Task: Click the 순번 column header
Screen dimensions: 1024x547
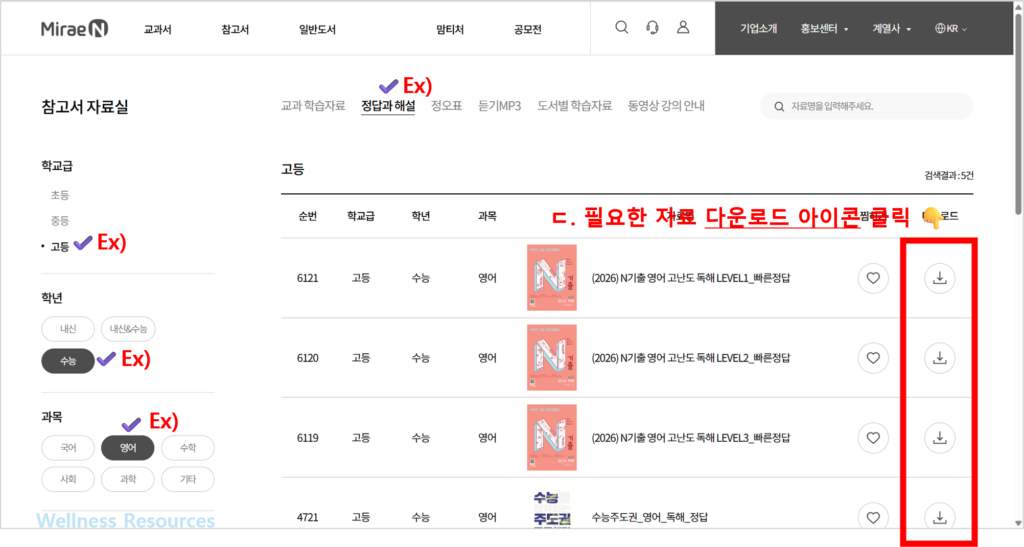Action: tap(308, 216)
